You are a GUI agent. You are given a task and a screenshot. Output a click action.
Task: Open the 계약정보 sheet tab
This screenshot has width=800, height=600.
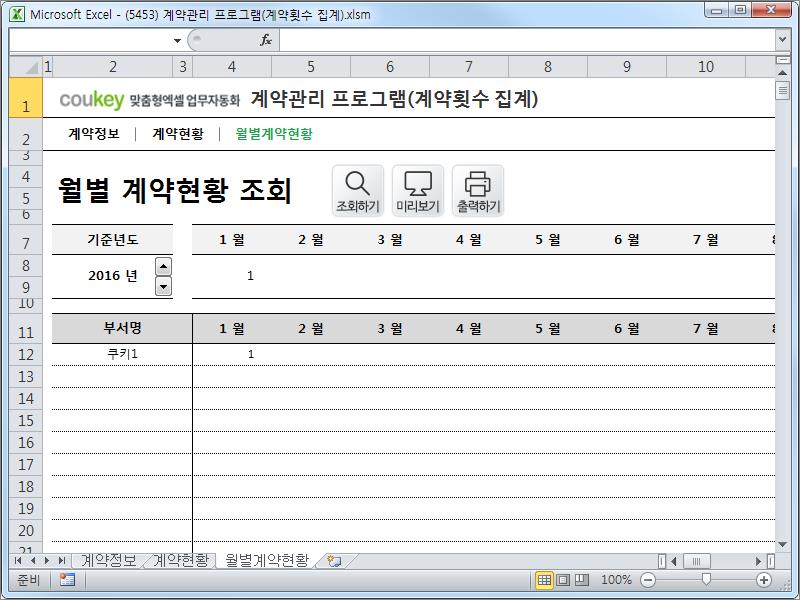[109, 560]
